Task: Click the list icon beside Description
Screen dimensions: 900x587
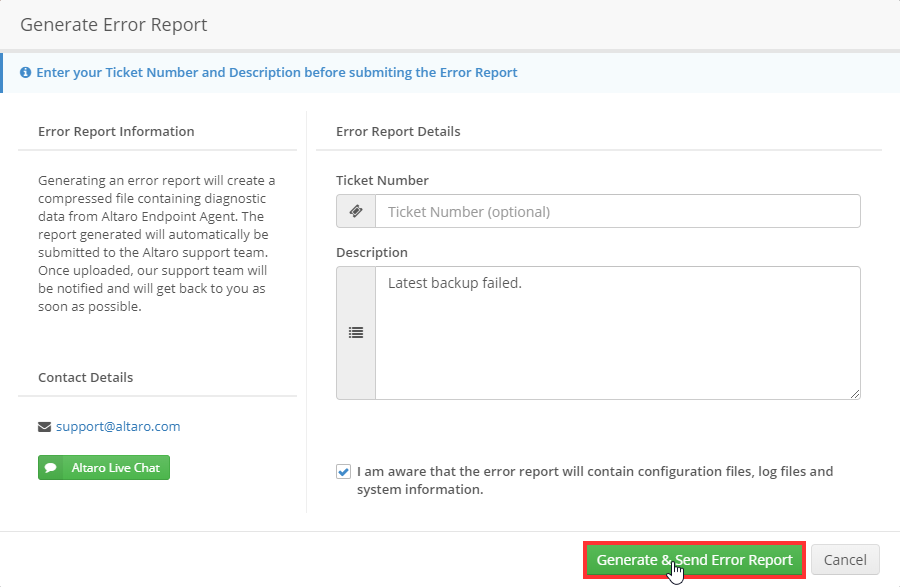Action: (356, 333)
